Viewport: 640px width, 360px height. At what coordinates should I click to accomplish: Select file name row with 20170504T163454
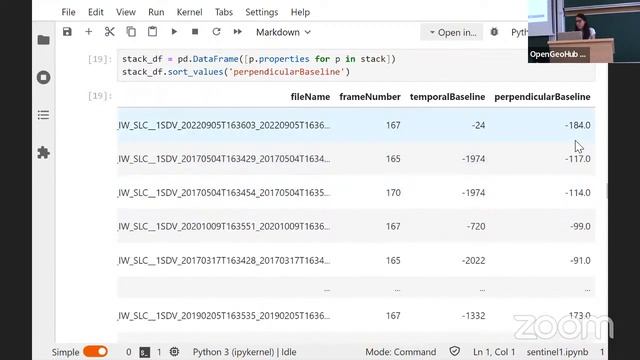pyautogui.click(x=224, y=193)
